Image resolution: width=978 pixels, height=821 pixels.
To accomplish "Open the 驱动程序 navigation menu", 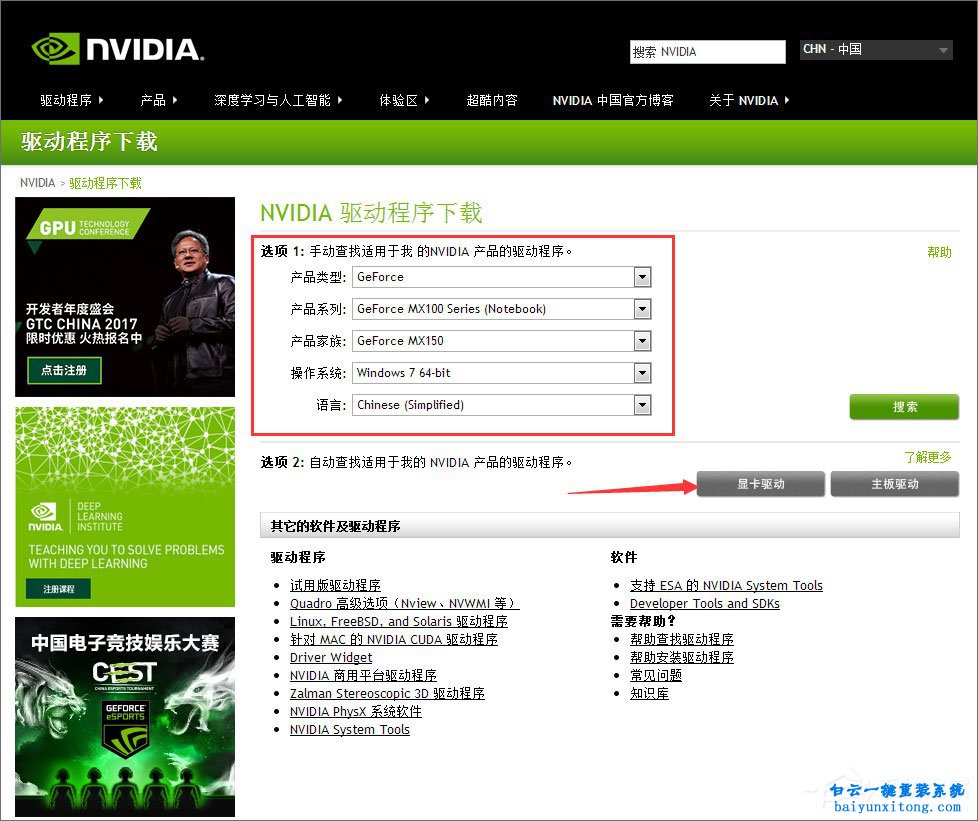I will tap(71, 100).
